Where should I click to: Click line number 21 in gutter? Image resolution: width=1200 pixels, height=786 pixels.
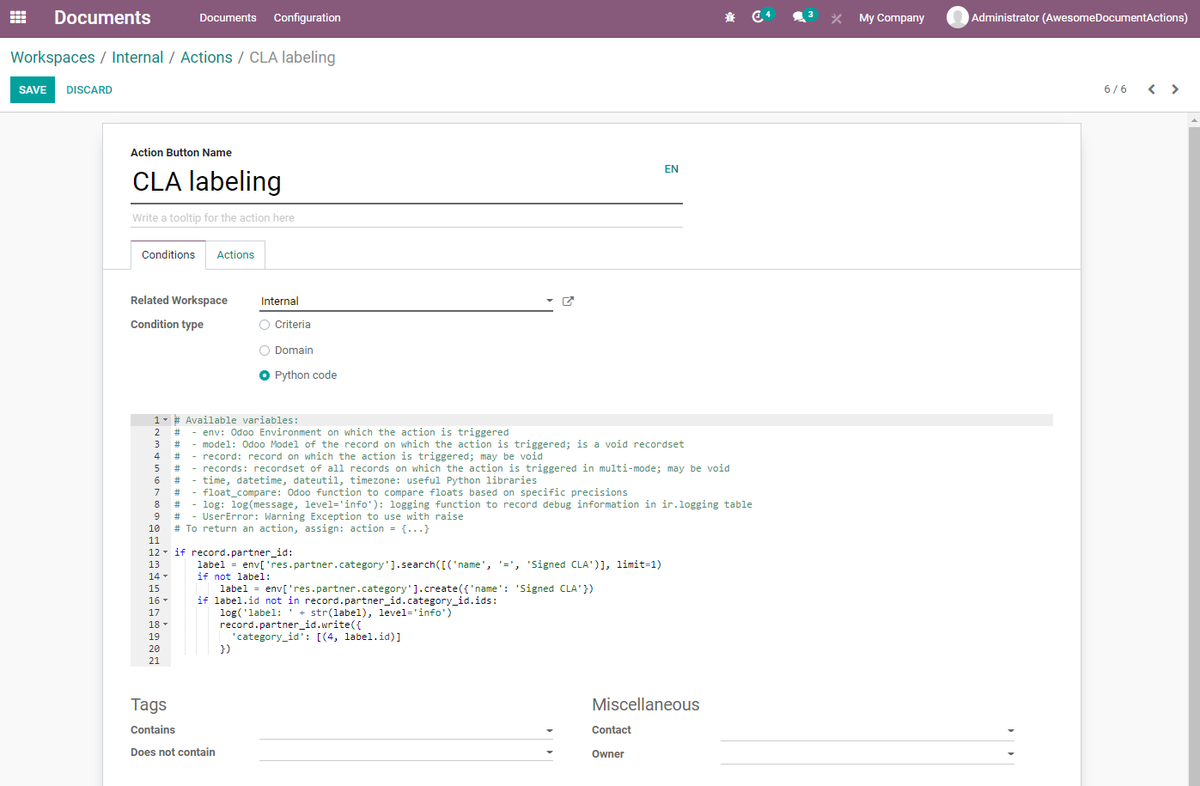[x=153, y=660]
